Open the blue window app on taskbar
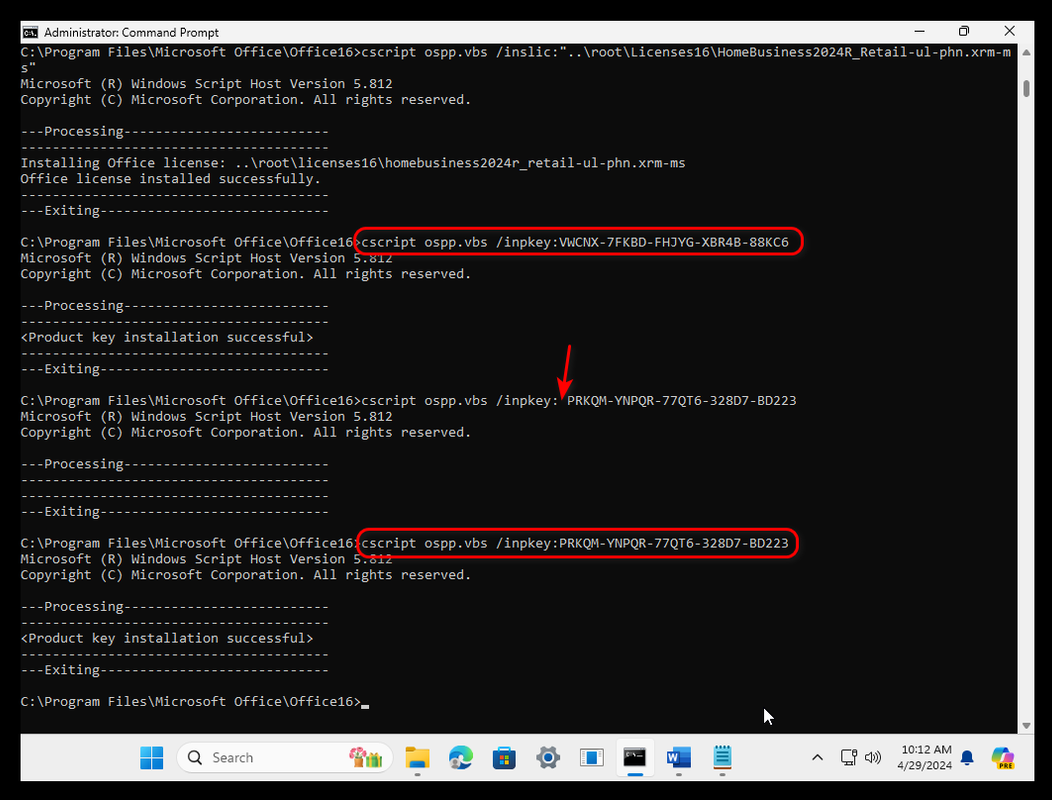Screen dimensions: 1052x800 pos(592,758)
